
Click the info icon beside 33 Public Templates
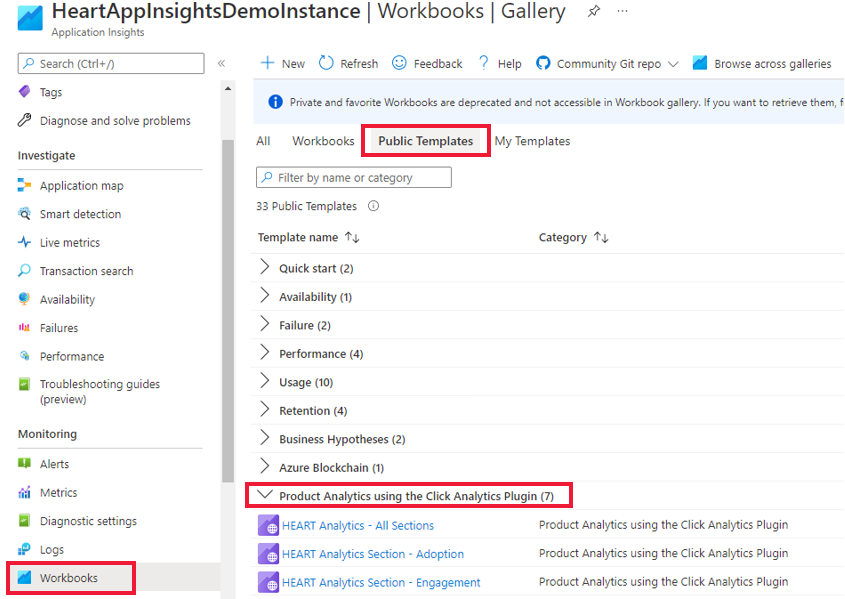pyautogui.click(x=373, y=206)
